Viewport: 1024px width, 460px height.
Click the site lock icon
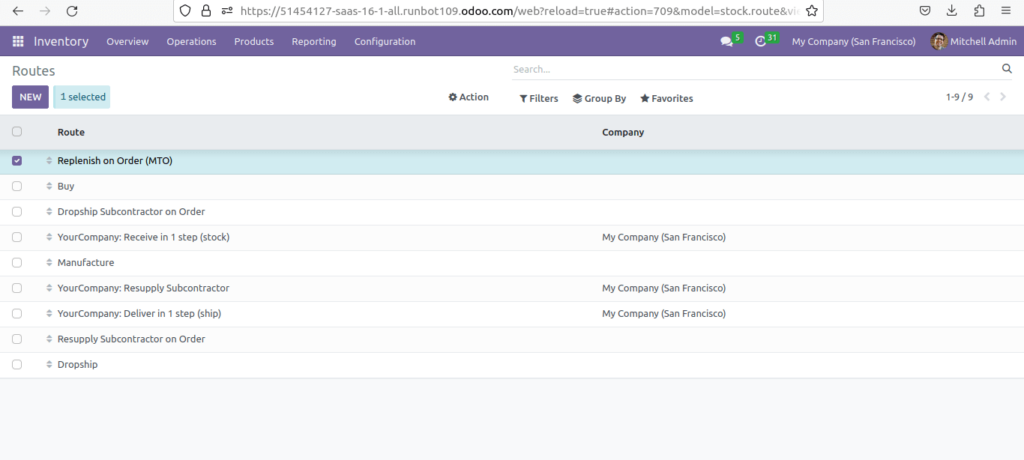pos(206,10)
